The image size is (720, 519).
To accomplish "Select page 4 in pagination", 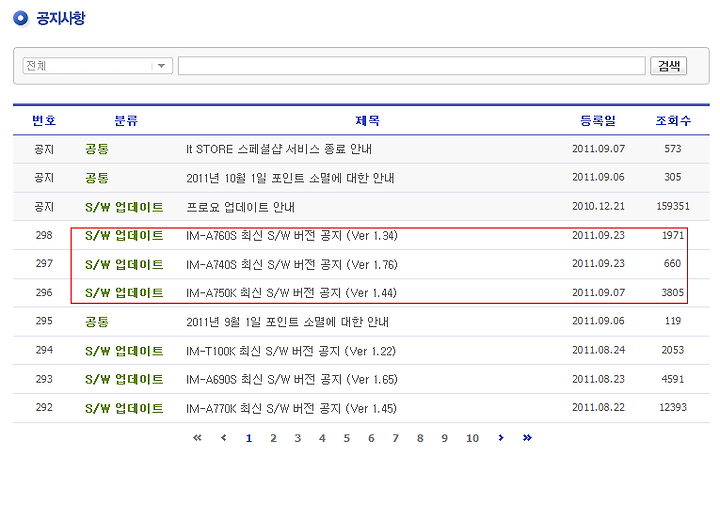I will tap(322, 438).
